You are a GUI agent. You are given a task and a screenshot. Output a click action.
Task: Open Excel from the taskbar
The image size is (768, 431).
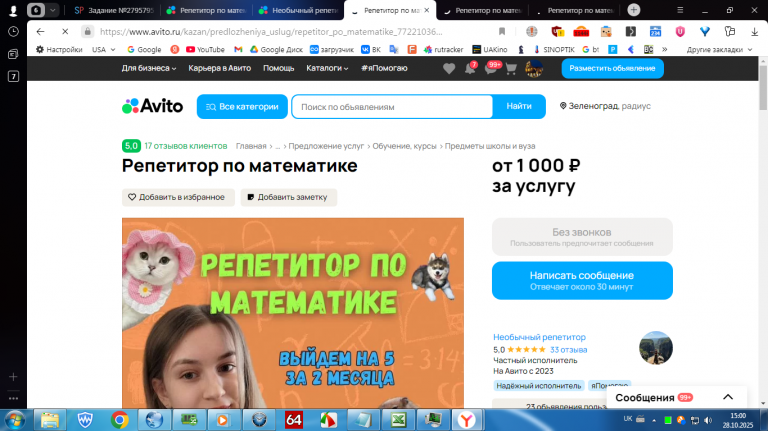(x=398, y=420)
